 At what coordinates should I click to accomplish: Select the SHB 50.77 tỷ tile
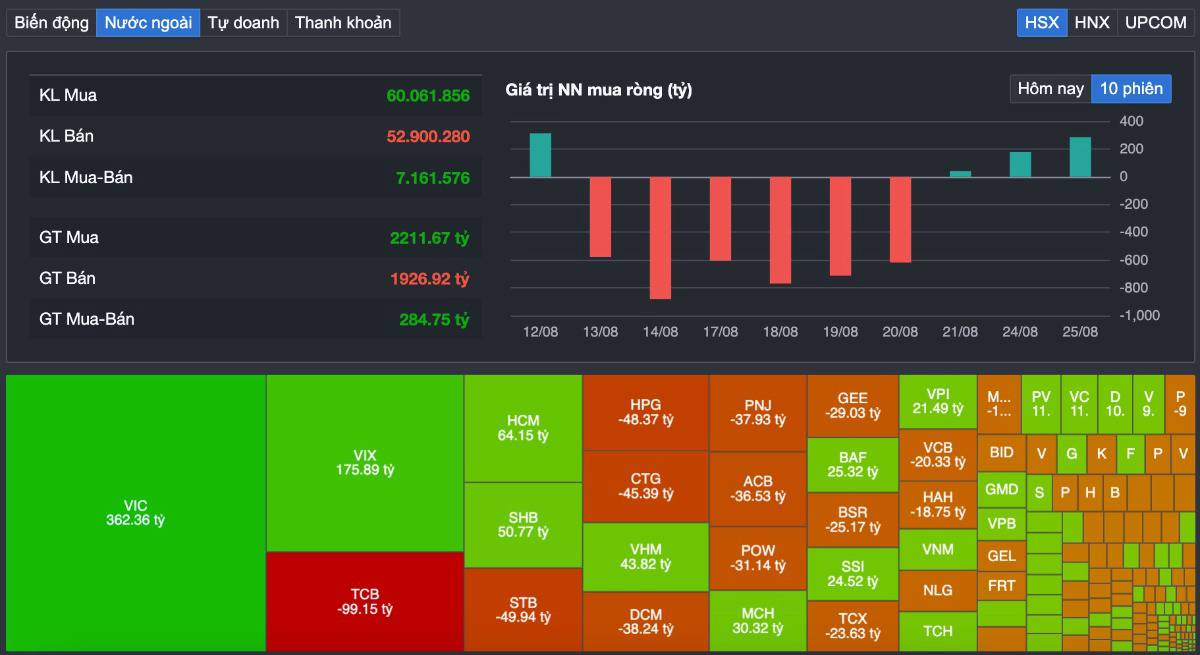point(523,524)
